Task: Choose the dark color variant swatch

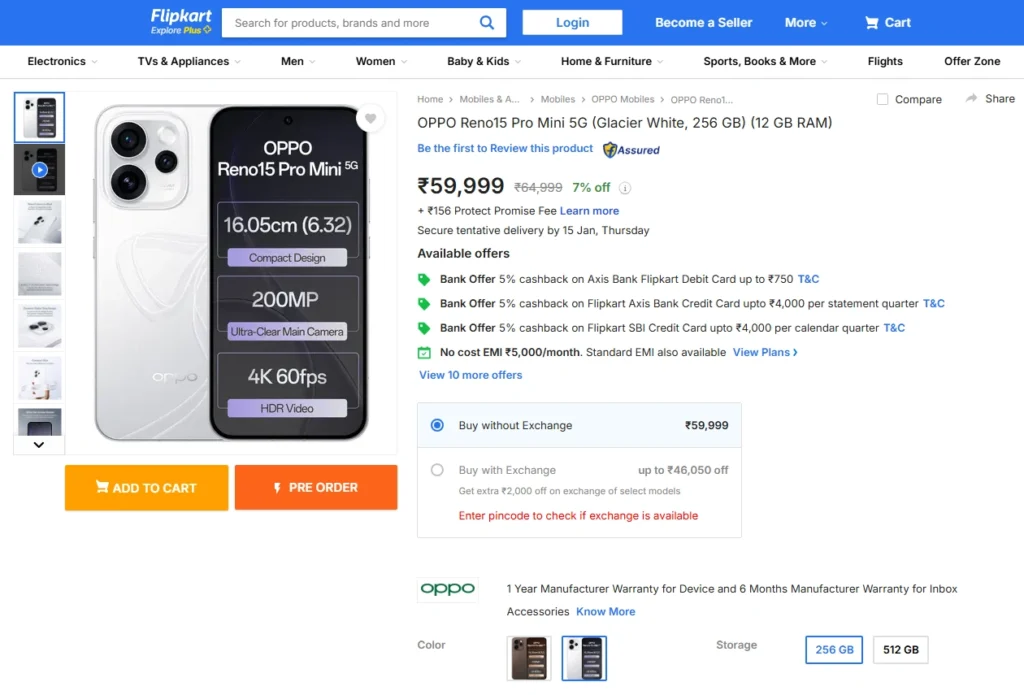Action: coord(528,658)
